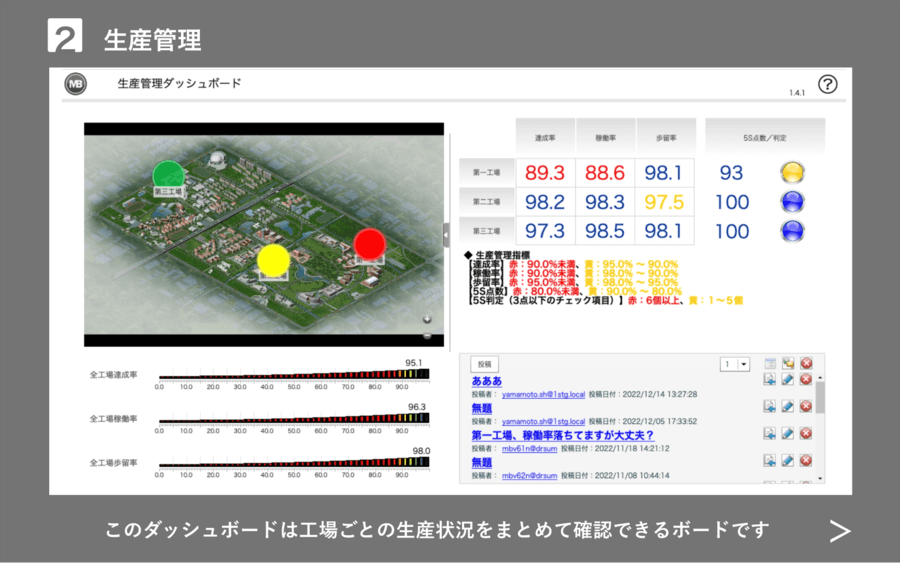Viewport: 900px width, 563px height.
Task: Click edit pencil icon for あああ post
Action: pos(788,379)
